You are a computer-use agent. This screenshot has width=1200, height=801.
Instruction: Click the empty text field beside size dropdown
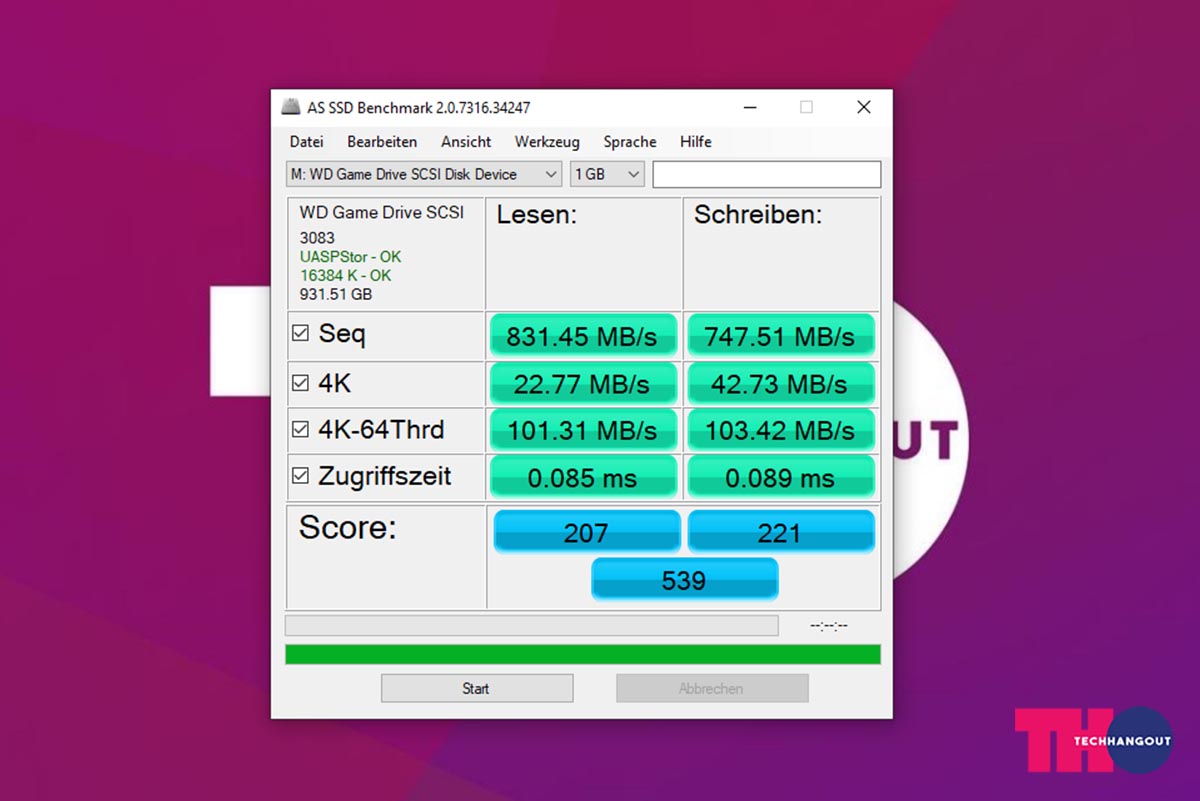(x=767, y=174)
